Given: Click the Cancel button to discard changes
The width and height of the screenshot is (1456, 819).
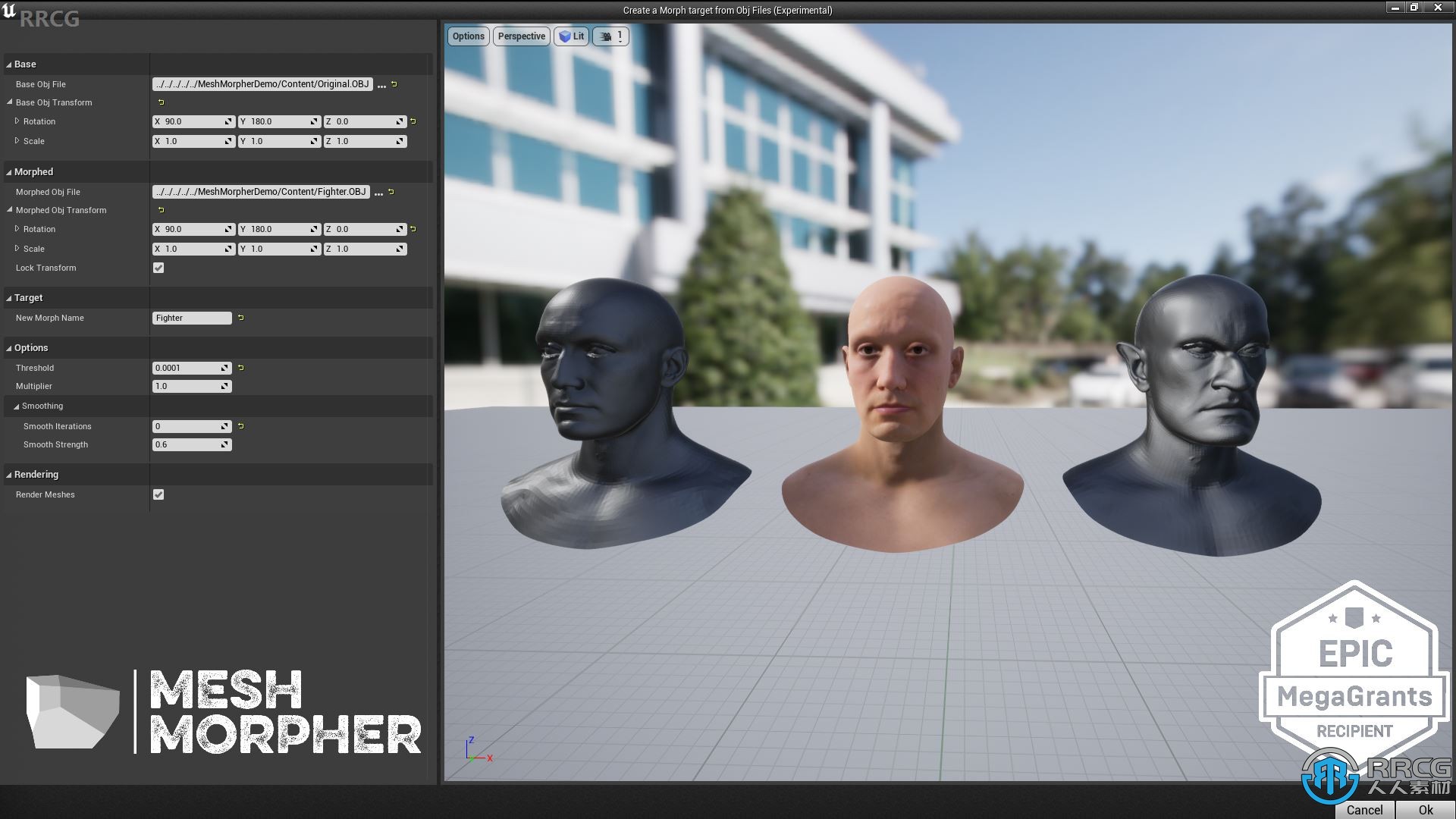Looking at the screenshot, I should tap(1364, 809).
